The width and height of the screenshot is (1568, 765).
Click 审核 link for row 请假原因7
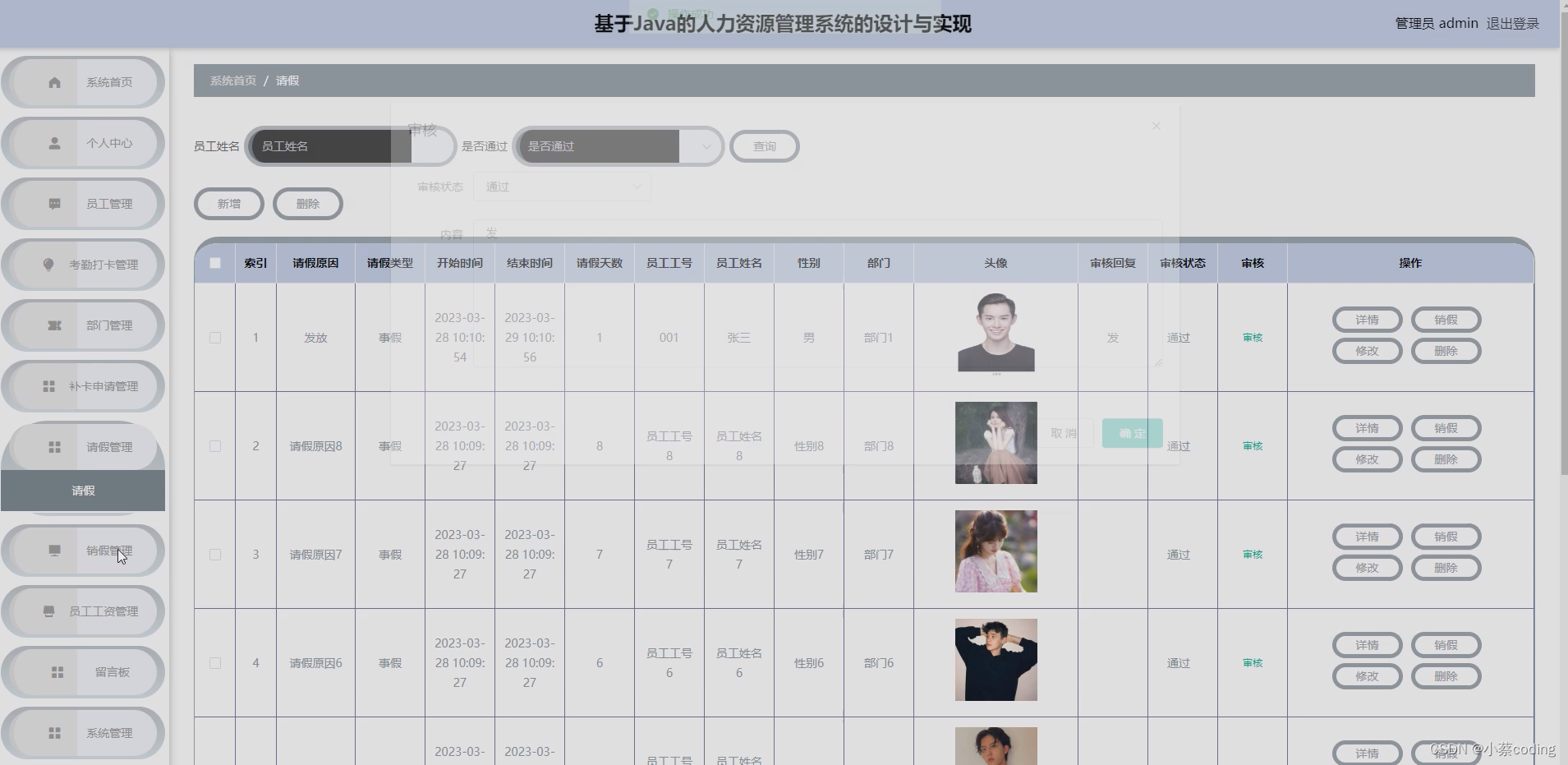(x=1253, y=555)
